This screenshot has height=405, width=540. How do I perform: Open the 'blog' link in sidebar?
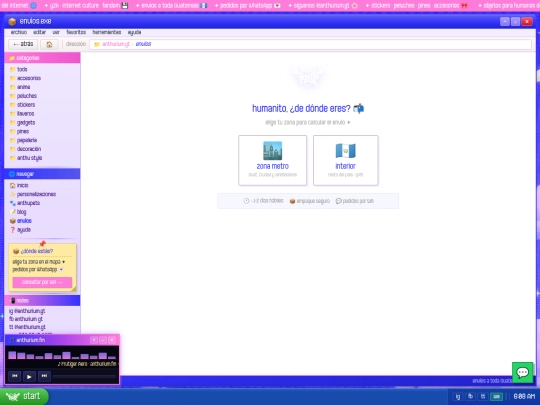tap(18, 212)
